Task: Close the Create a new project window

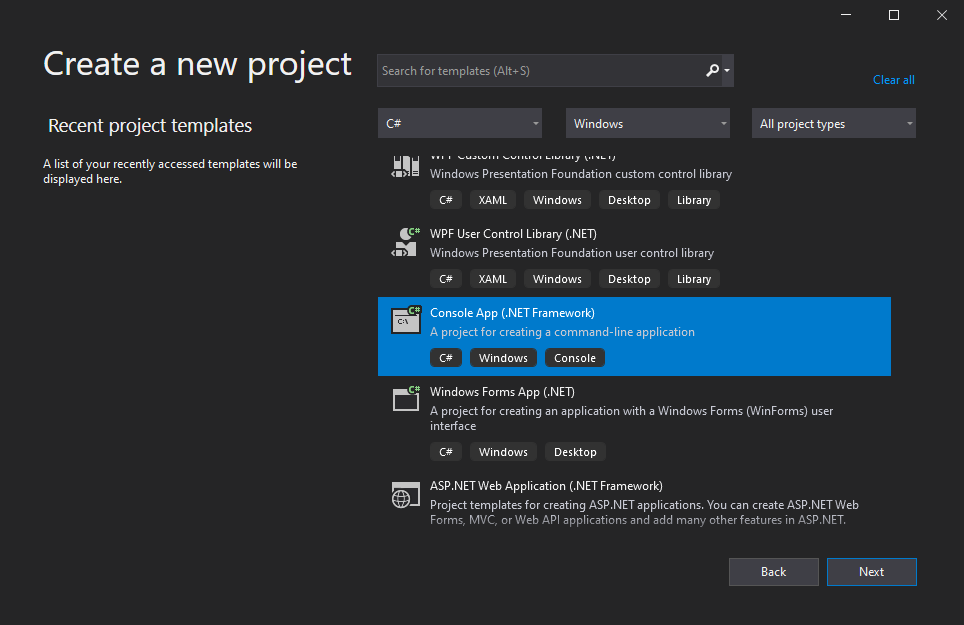Action: point(942,15)
